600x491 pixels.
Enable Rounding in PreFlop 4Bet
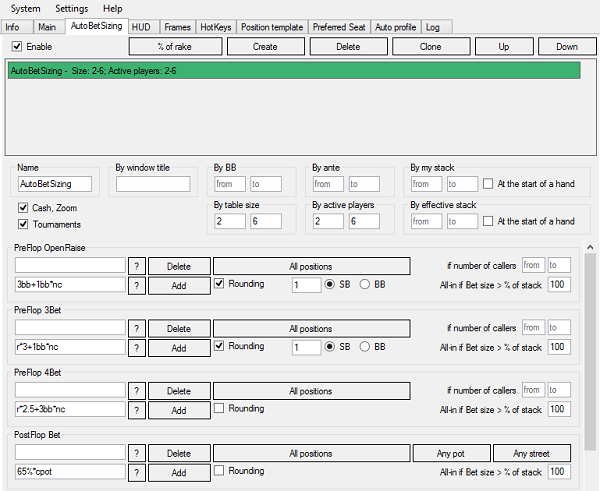click(x=219, y=408)
